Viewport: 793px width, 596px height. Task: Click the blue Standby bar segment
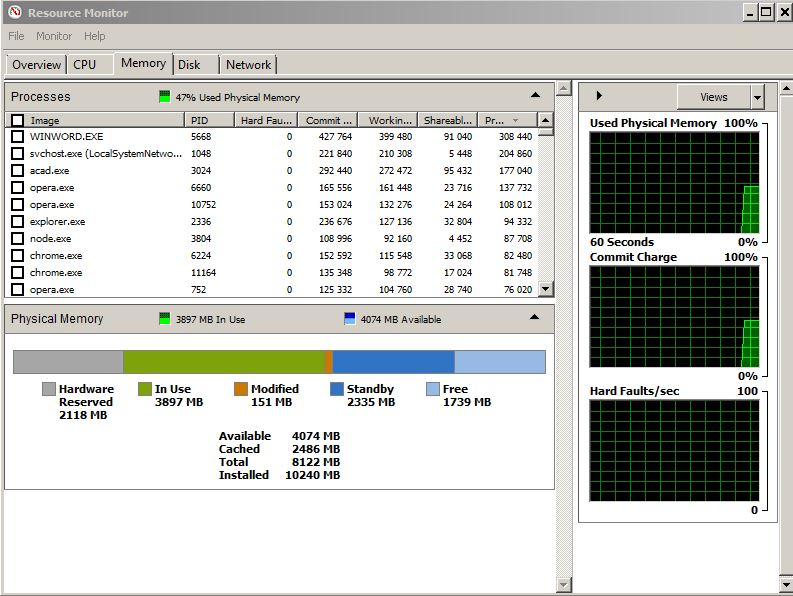393,362
